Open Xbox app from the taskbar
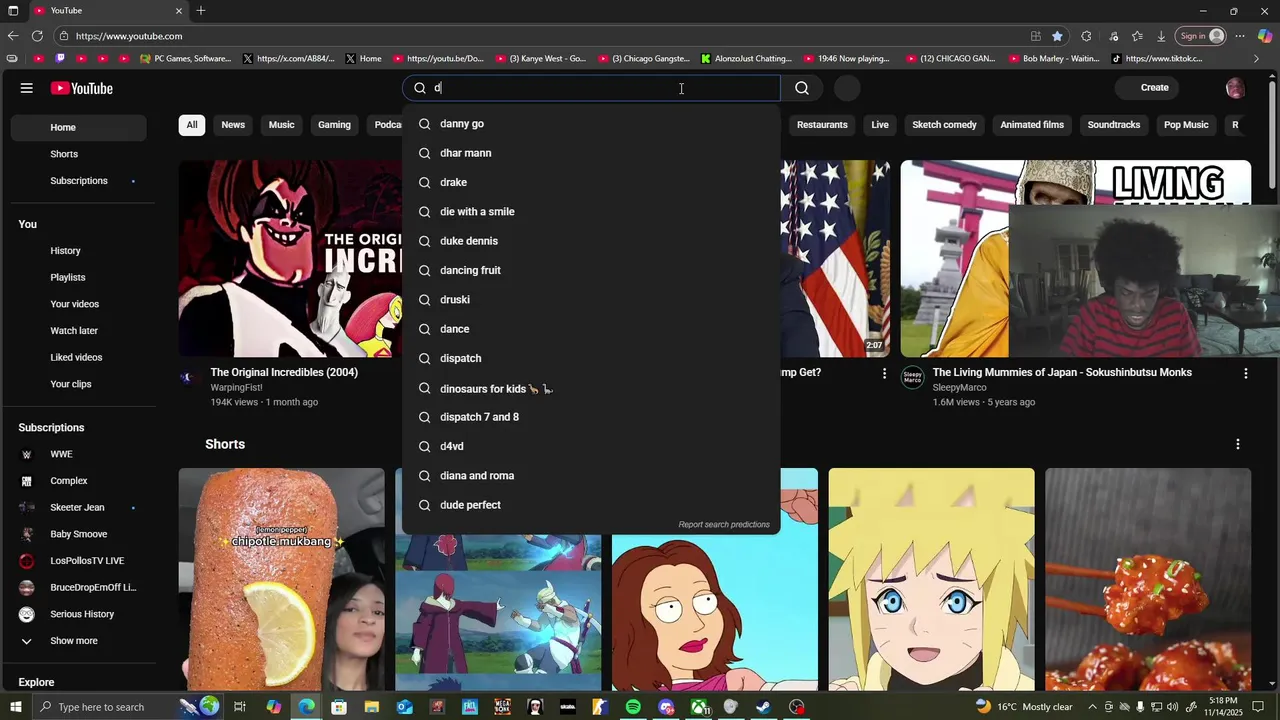The height and width of the screenshot is (720, 1280). (x=699, y=707)
